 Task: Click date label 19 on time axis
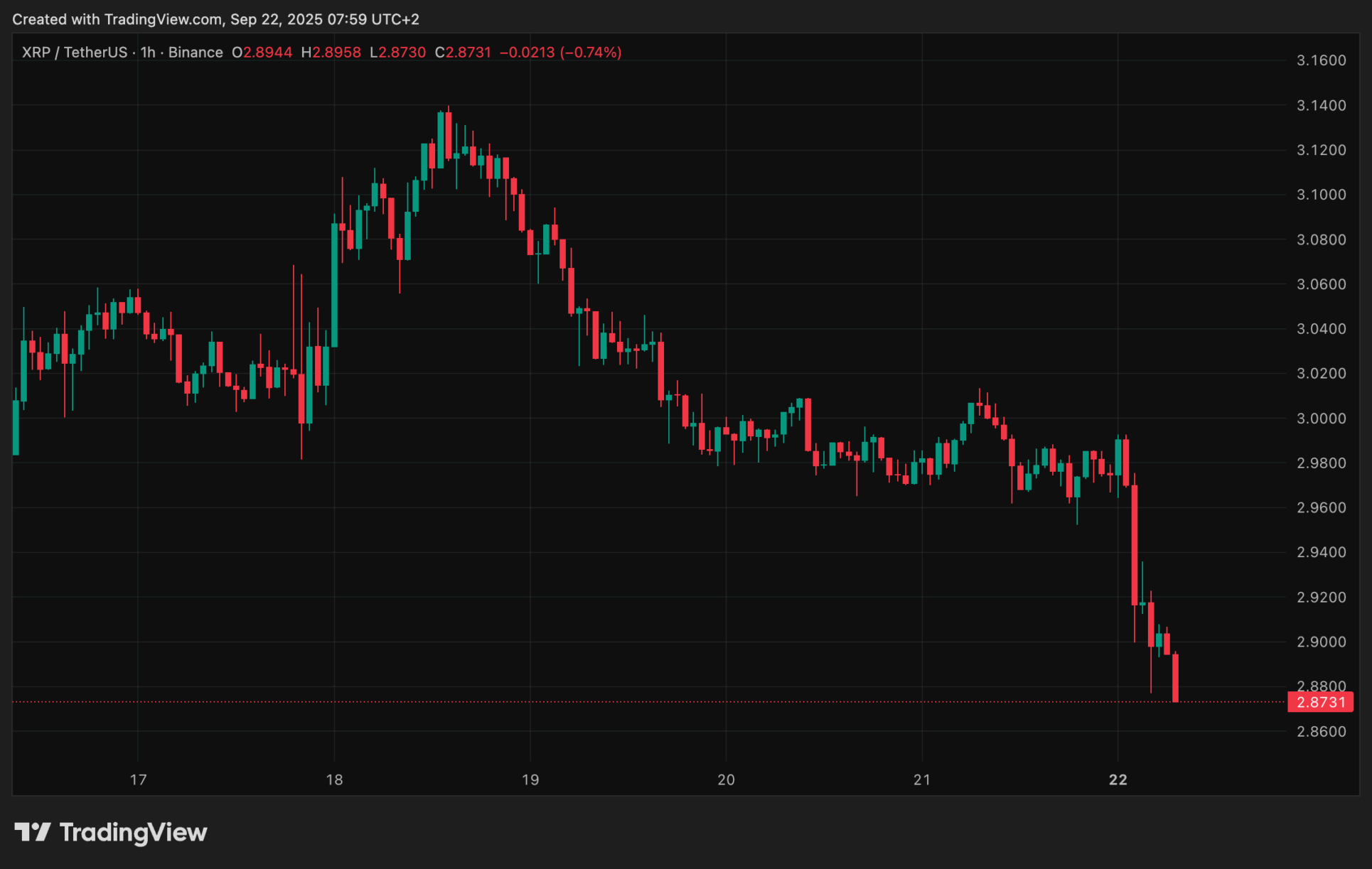(x=530, y=779)
